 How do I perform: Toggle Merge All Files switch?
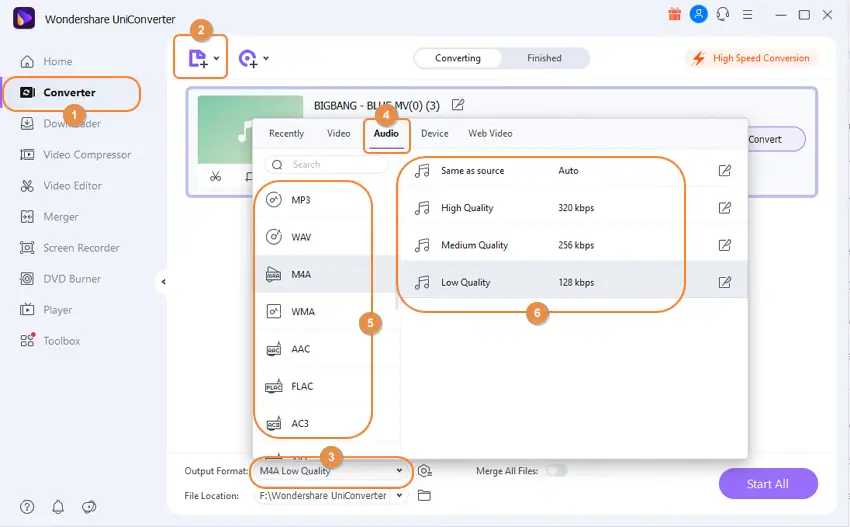pos(557,471)
